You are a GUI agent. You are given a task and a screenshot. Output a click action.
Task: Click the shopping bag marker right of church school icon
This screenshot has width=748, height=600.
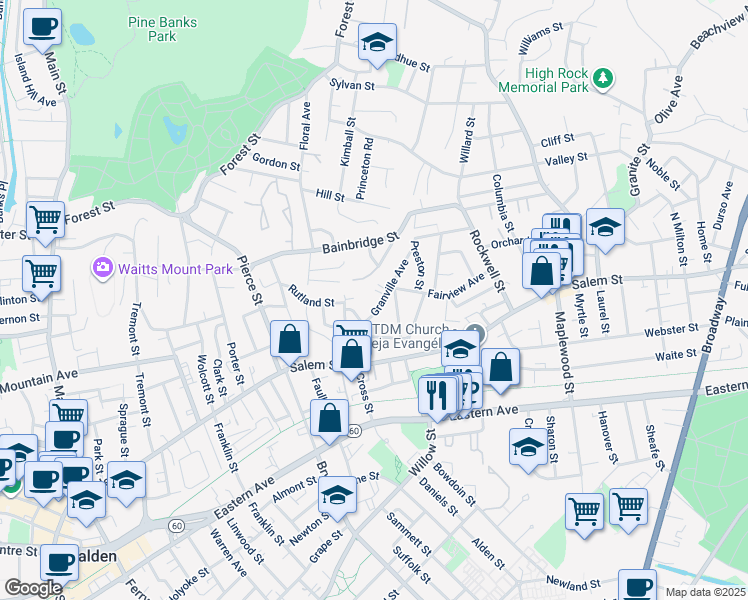[x=501, y=367]
